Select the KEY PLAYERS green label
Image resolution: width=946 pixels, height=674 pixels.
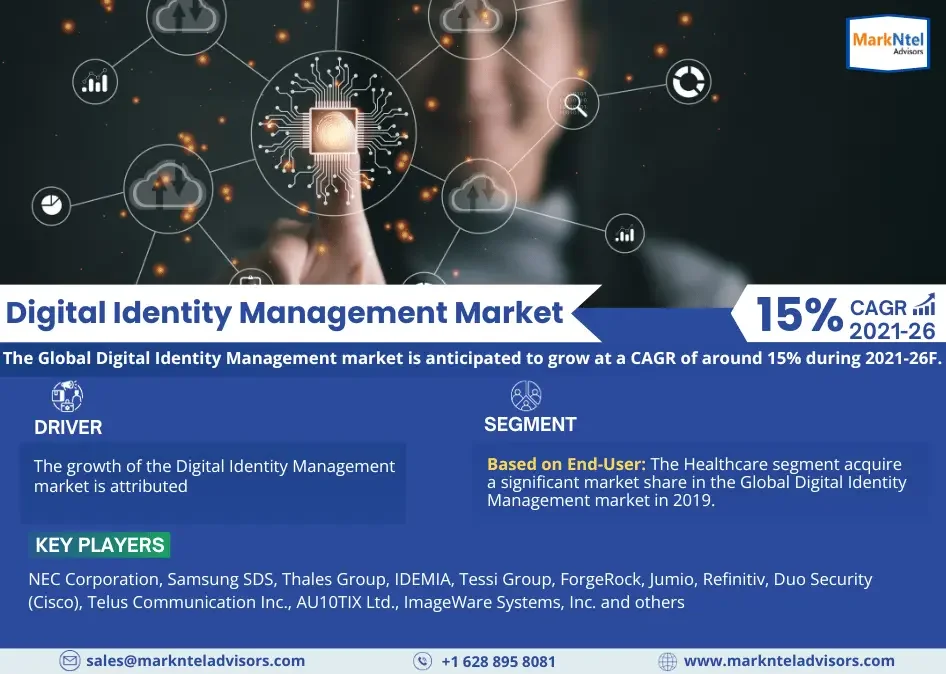[x=99, y=545]
